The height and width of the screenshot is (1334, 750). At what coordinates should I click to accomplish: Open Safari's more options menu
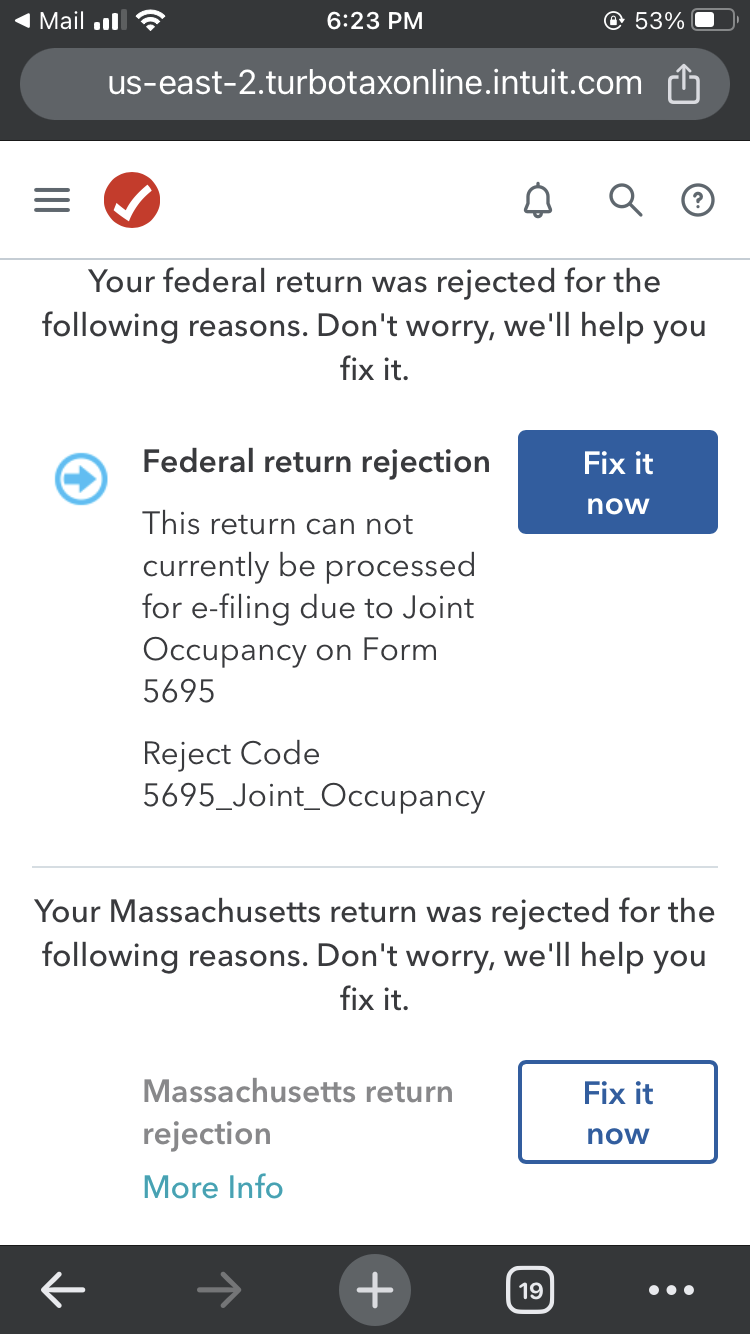672,1289
